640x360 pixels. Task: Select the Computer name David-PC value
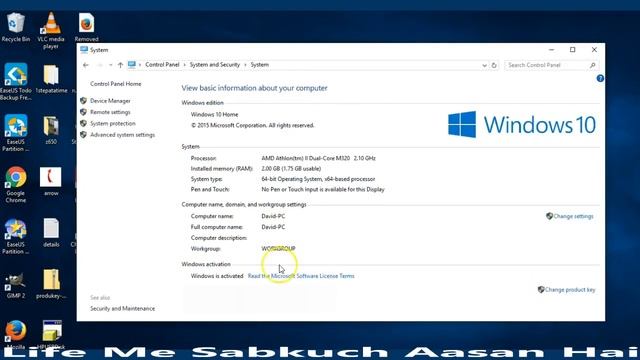coord(273,216)
